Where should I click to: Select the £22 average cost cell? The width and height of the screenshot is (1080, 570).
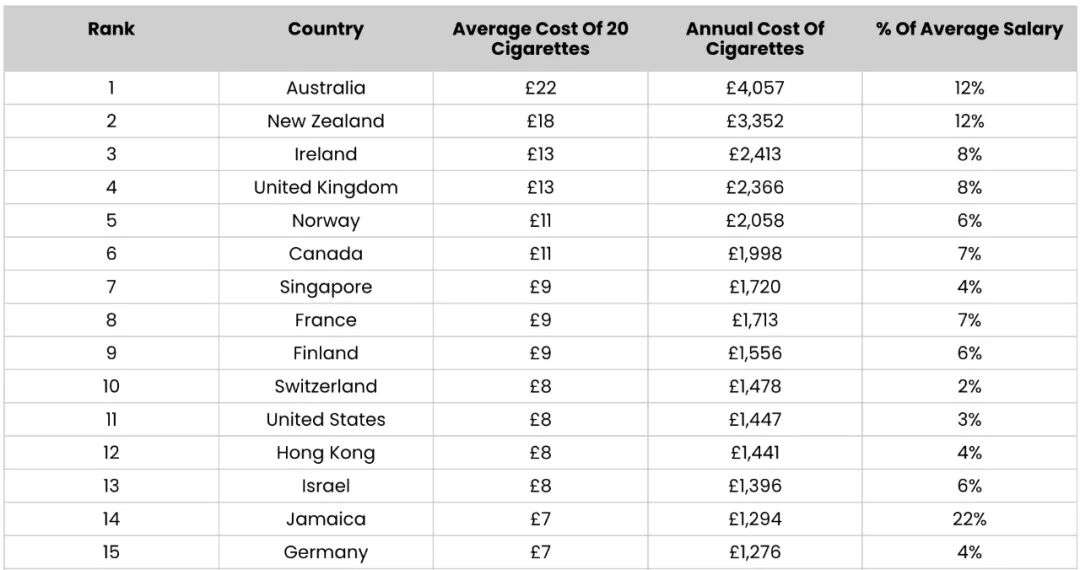[x=540, y=88]
